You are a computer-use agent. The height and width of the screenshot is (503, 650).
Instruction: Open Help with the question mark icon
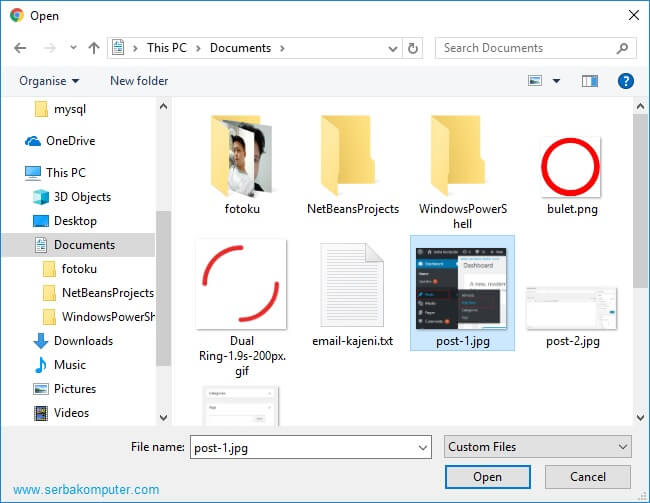tap(625, 81)
